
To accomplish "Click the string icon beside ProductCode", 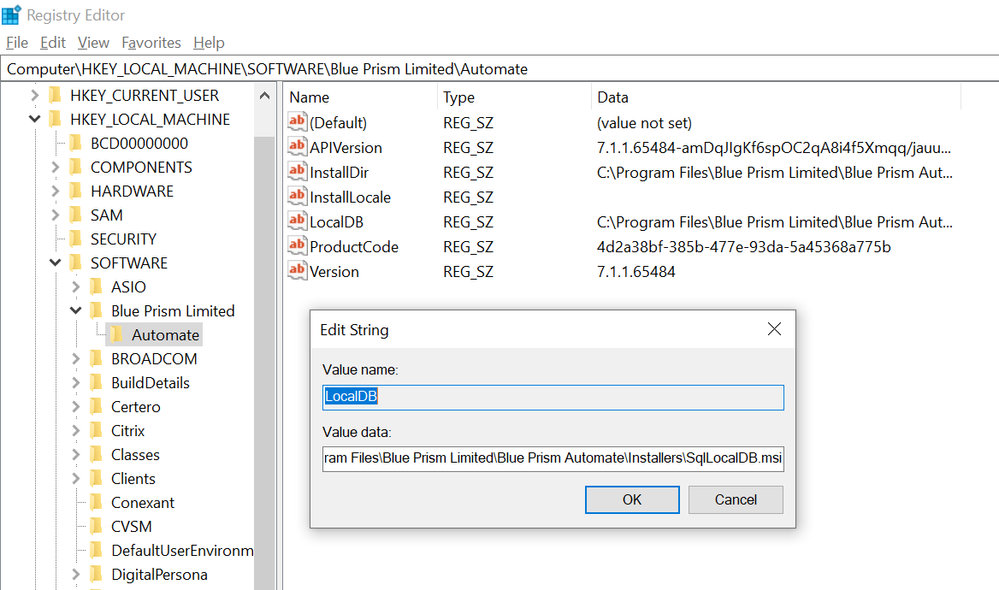I will [297, 247].
